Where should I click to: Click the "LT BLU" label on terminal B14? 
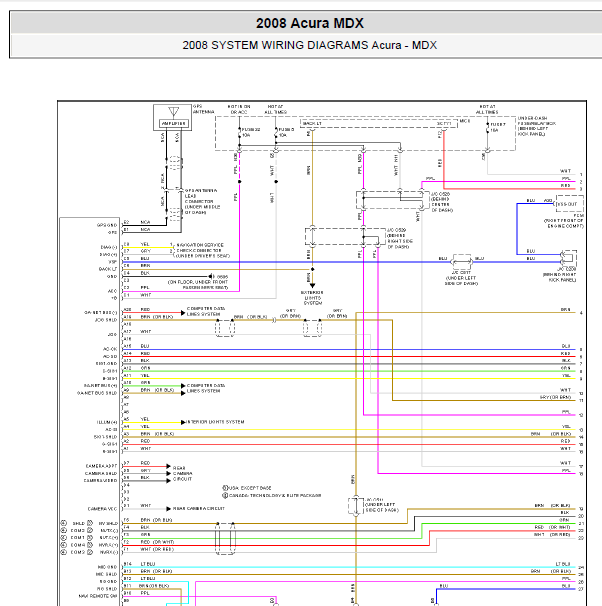click(148, 564)
